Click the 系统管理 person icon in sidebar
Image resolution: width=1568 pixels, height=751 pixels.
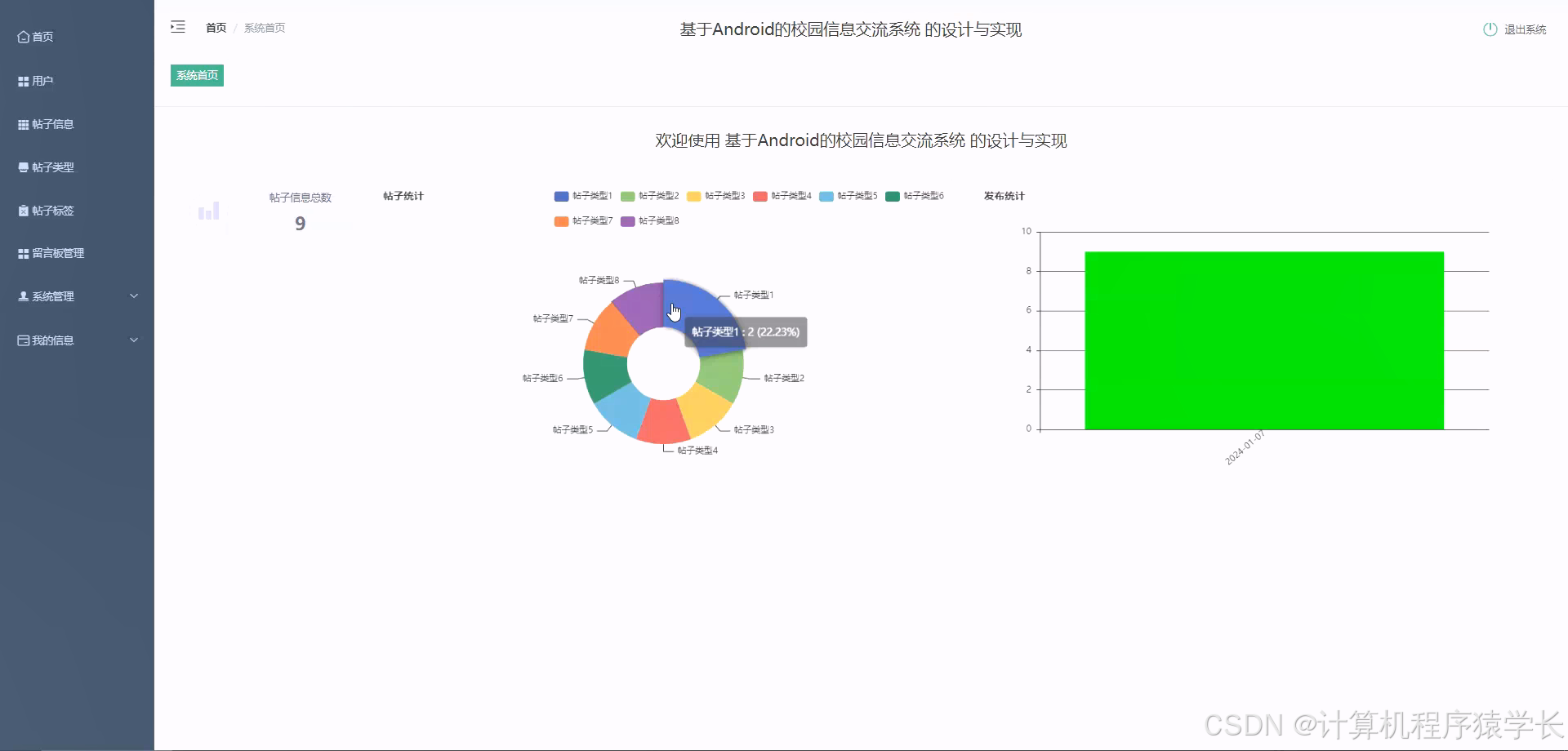pyautogui.click(x=24, y=296)
